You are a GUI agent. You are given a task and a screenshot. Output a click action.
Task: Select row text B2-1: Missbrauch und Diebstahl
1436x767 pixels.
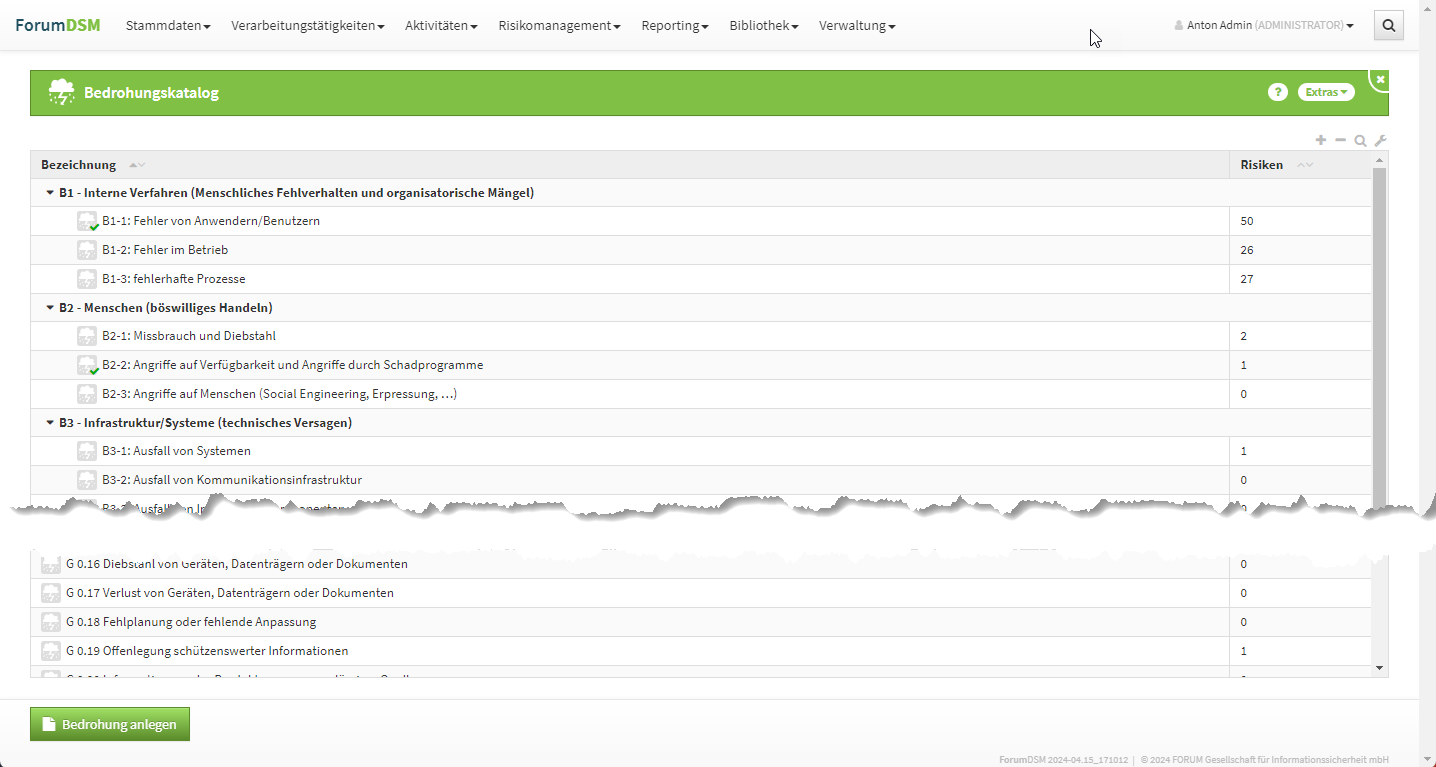189,336
